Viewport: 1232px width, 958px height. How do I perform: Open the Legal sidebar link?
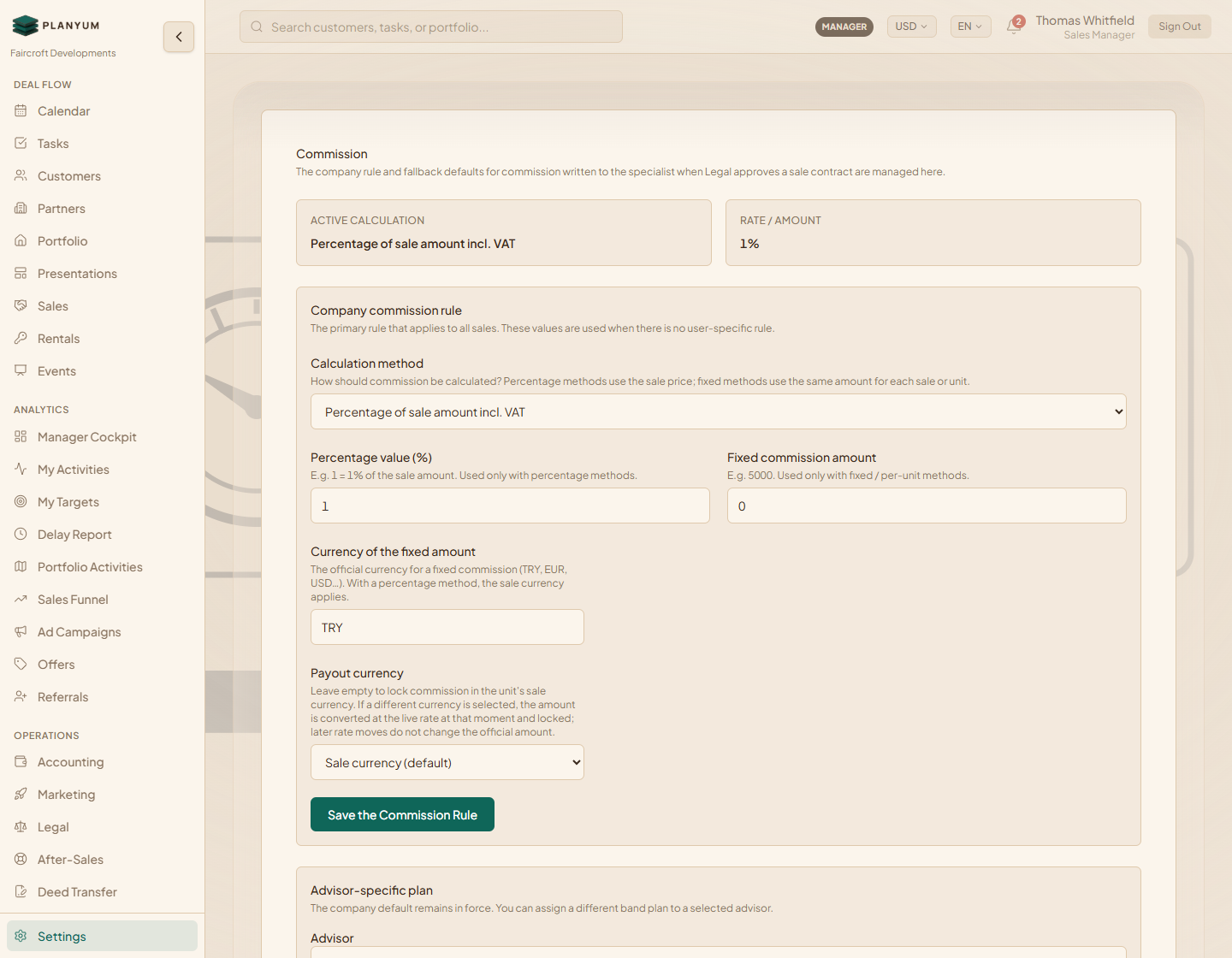click(x=102, y=827)
